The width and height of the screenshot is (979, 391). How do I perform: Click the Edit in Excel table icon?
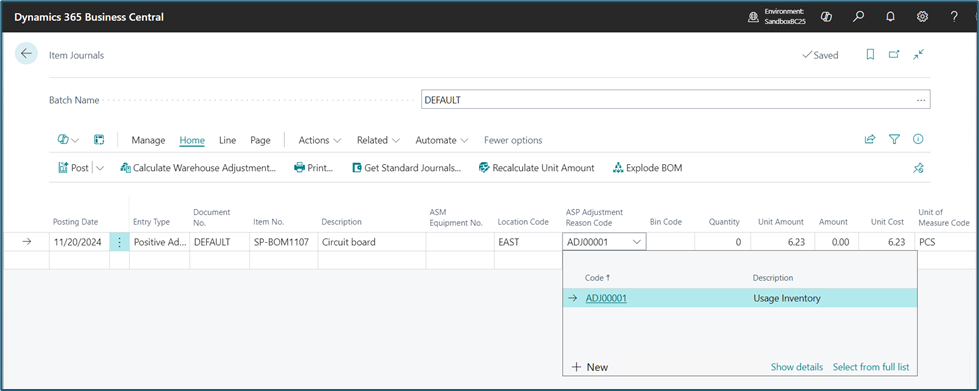click(99, 140)
